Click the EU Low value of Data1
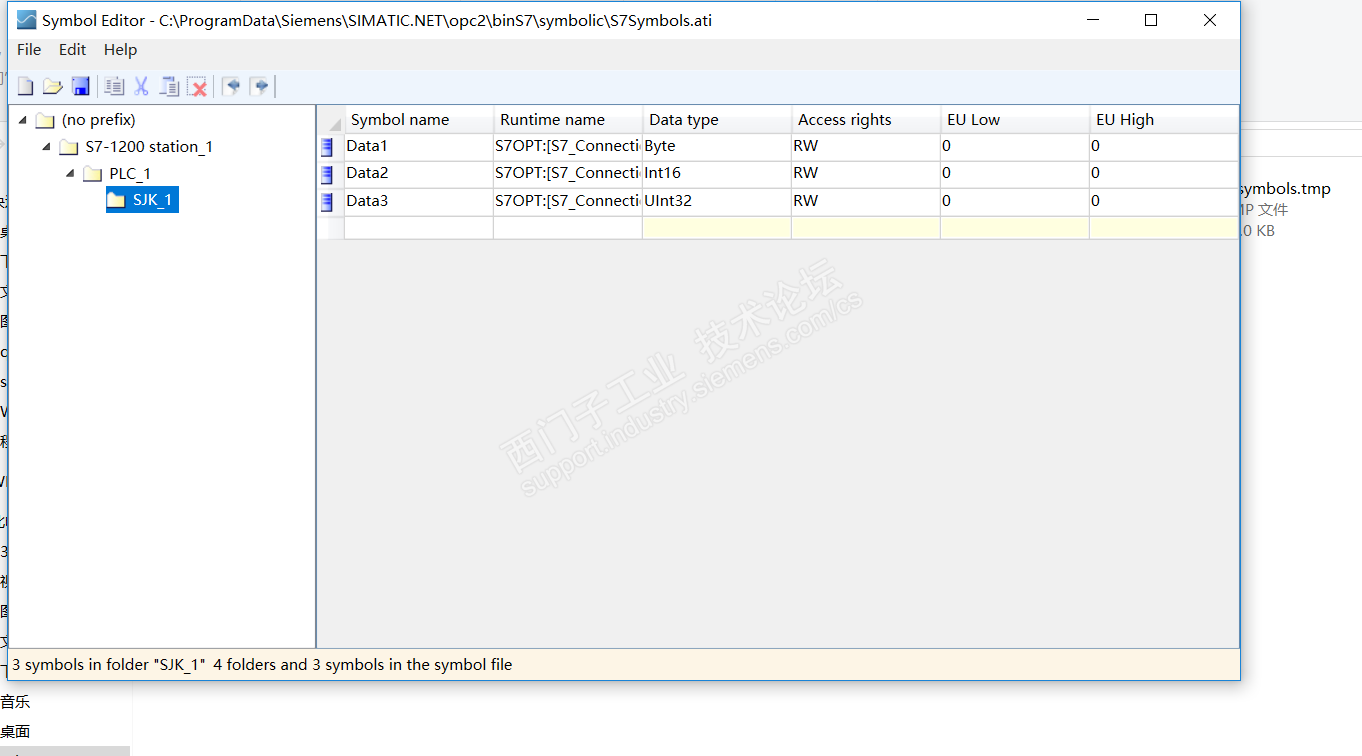 click(x=1015, y=147)
